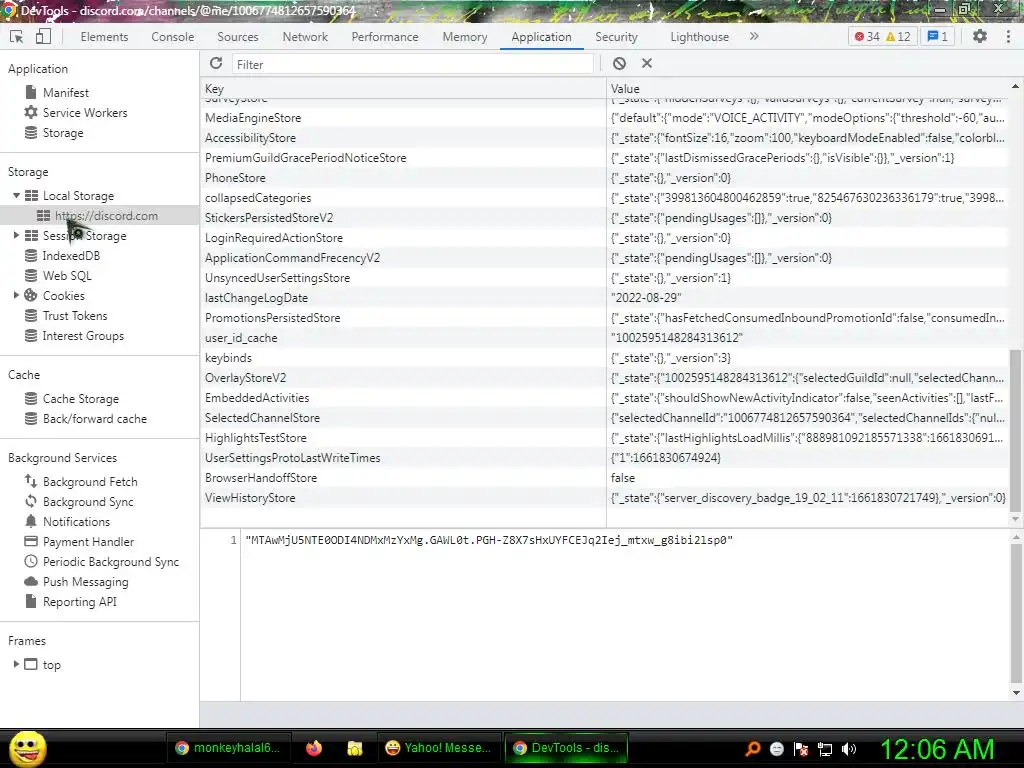Open the Memory tab
The width and height of the screenshot is (1024, 768).
(x=464, y=37)
